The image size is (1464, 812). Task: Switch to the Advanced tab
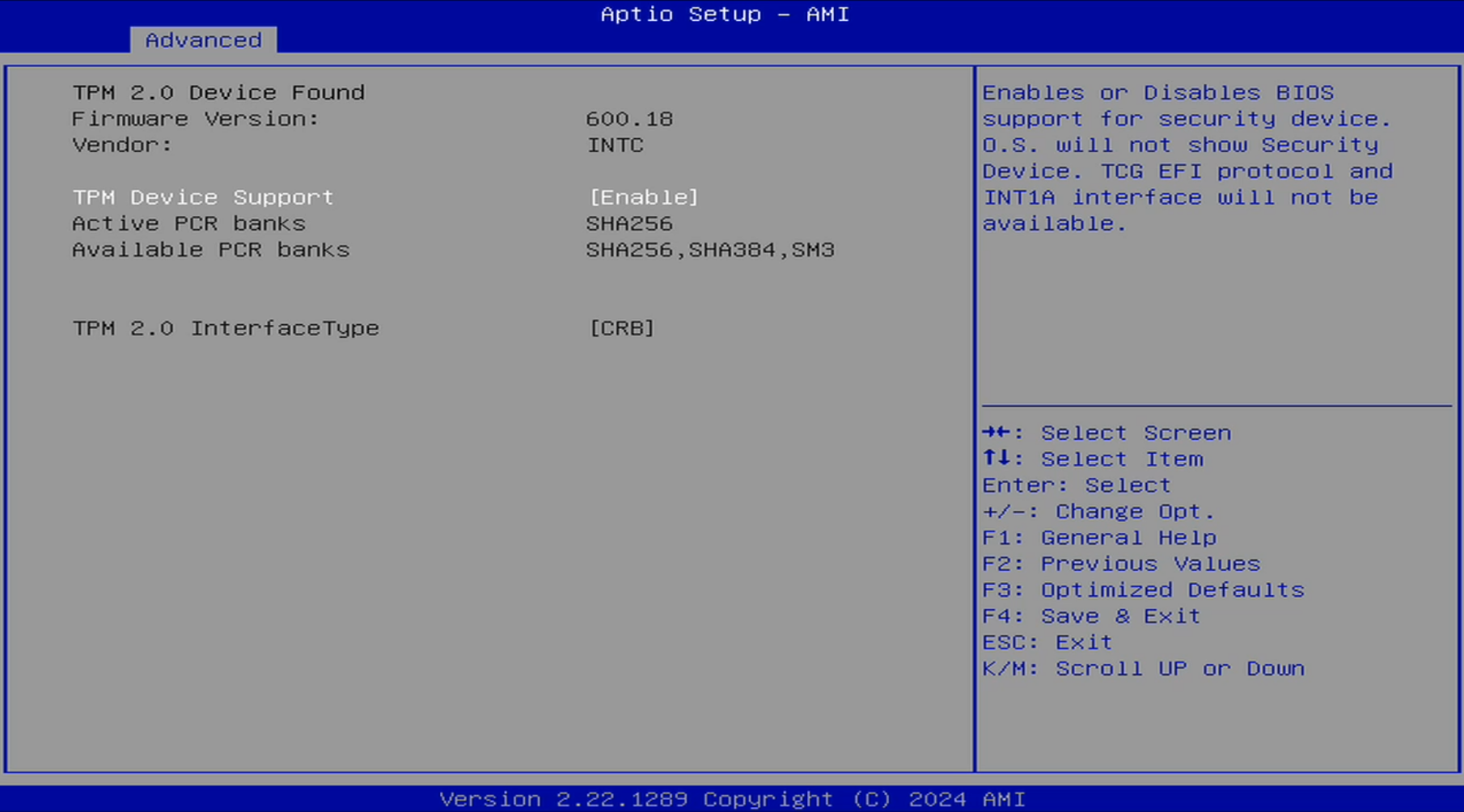[203, 40]
